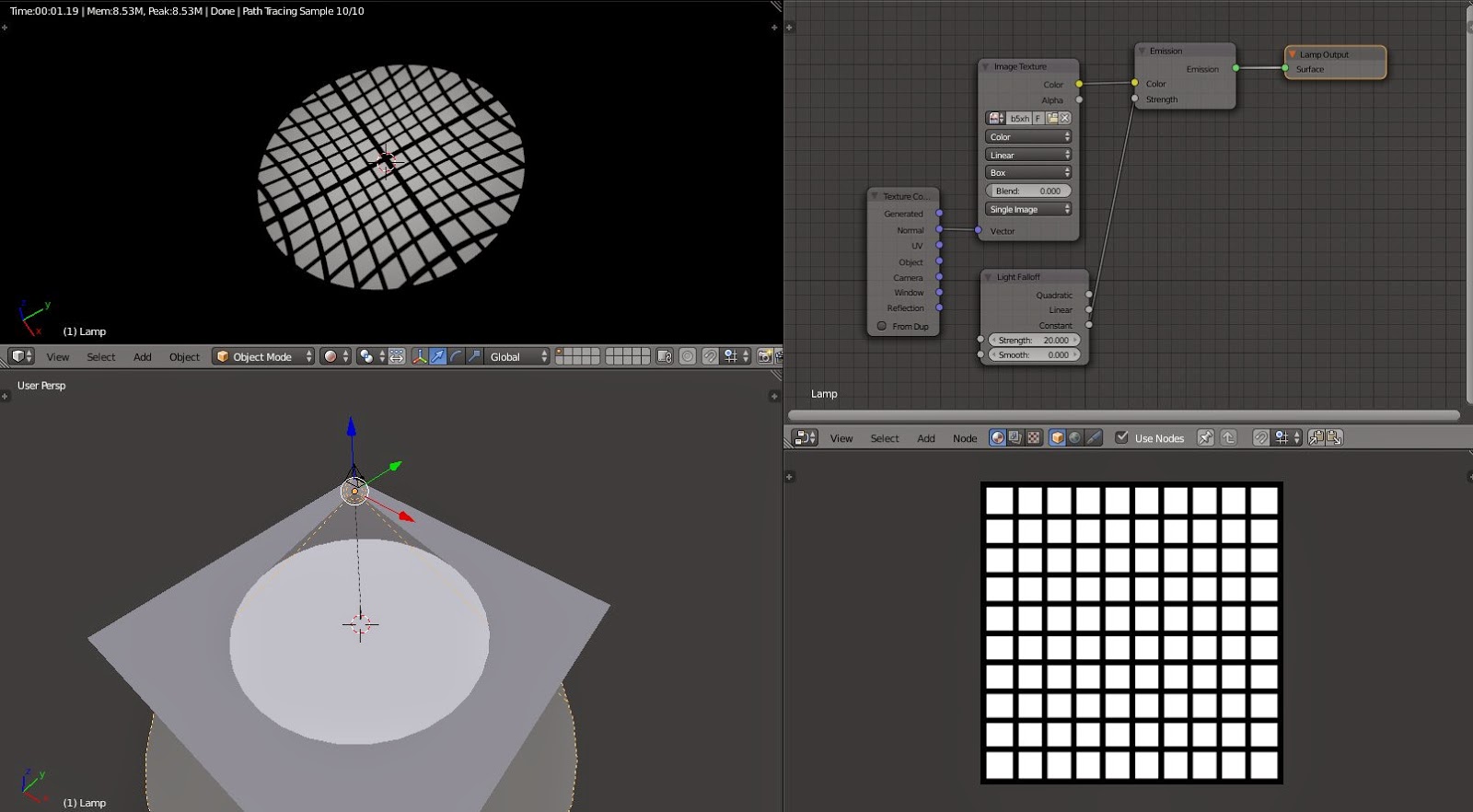The image size is (1473, 812).
Task: Select line style shader nodes type
Action: pos(1093,437)
